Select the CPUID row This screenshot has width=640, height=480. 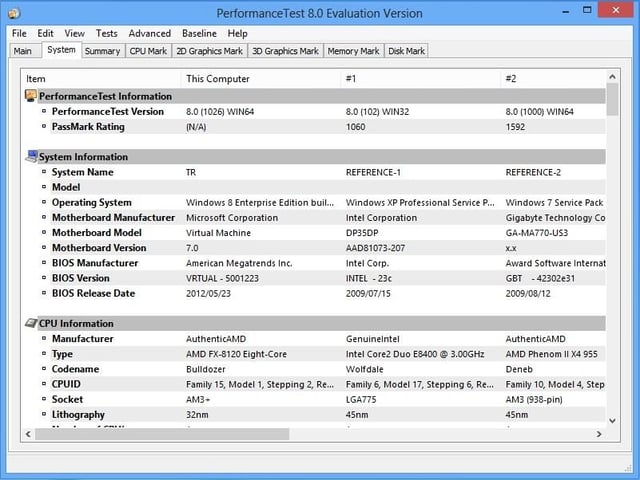tap(314, 384)
